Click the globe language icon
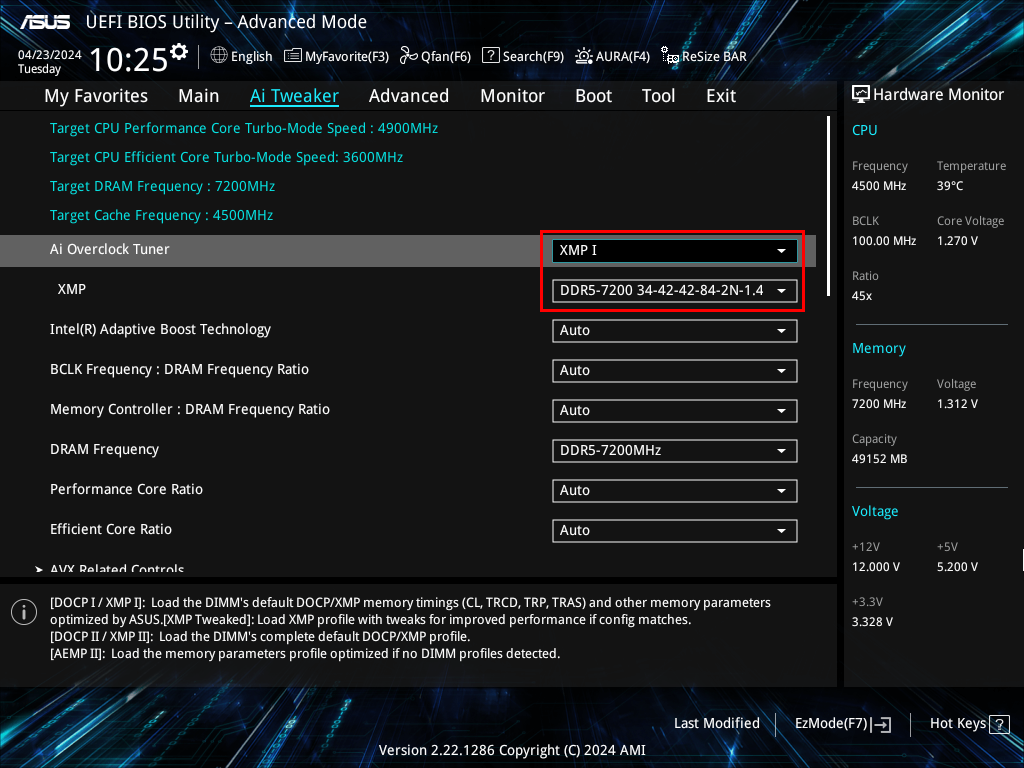 (219, 56)
